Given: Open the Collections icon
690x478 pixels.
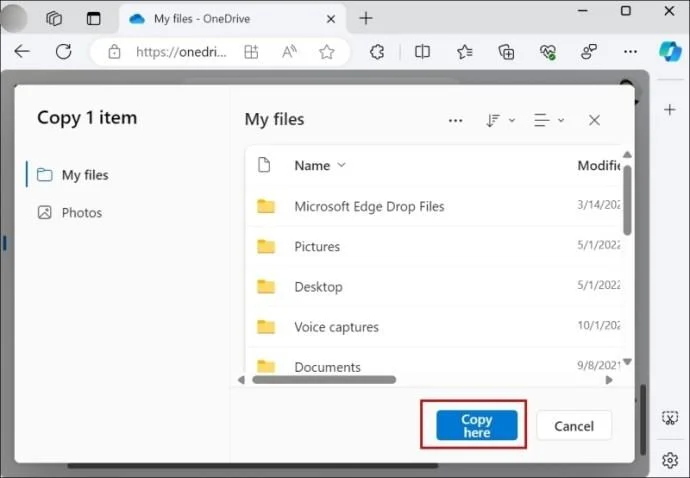Looking at the screenshot, I should [506, 52].
